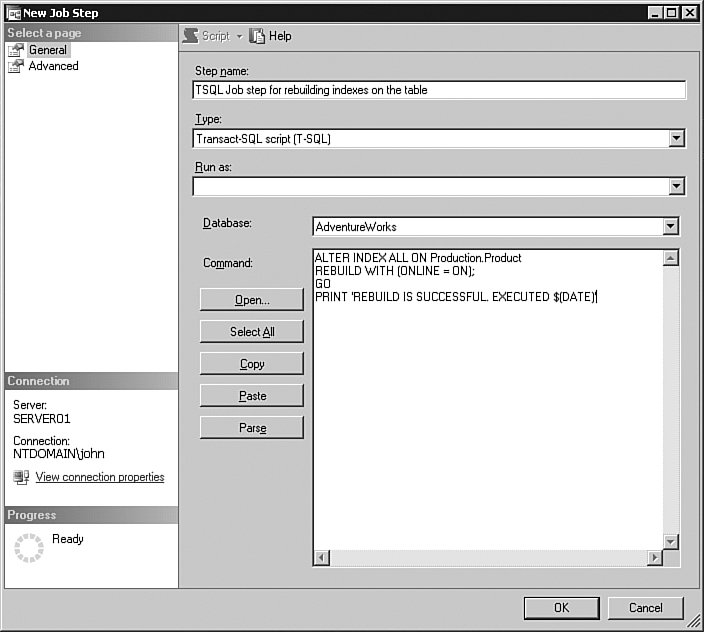Click the command box's vertical scrollbar down arrow

[x=671, y=541]
